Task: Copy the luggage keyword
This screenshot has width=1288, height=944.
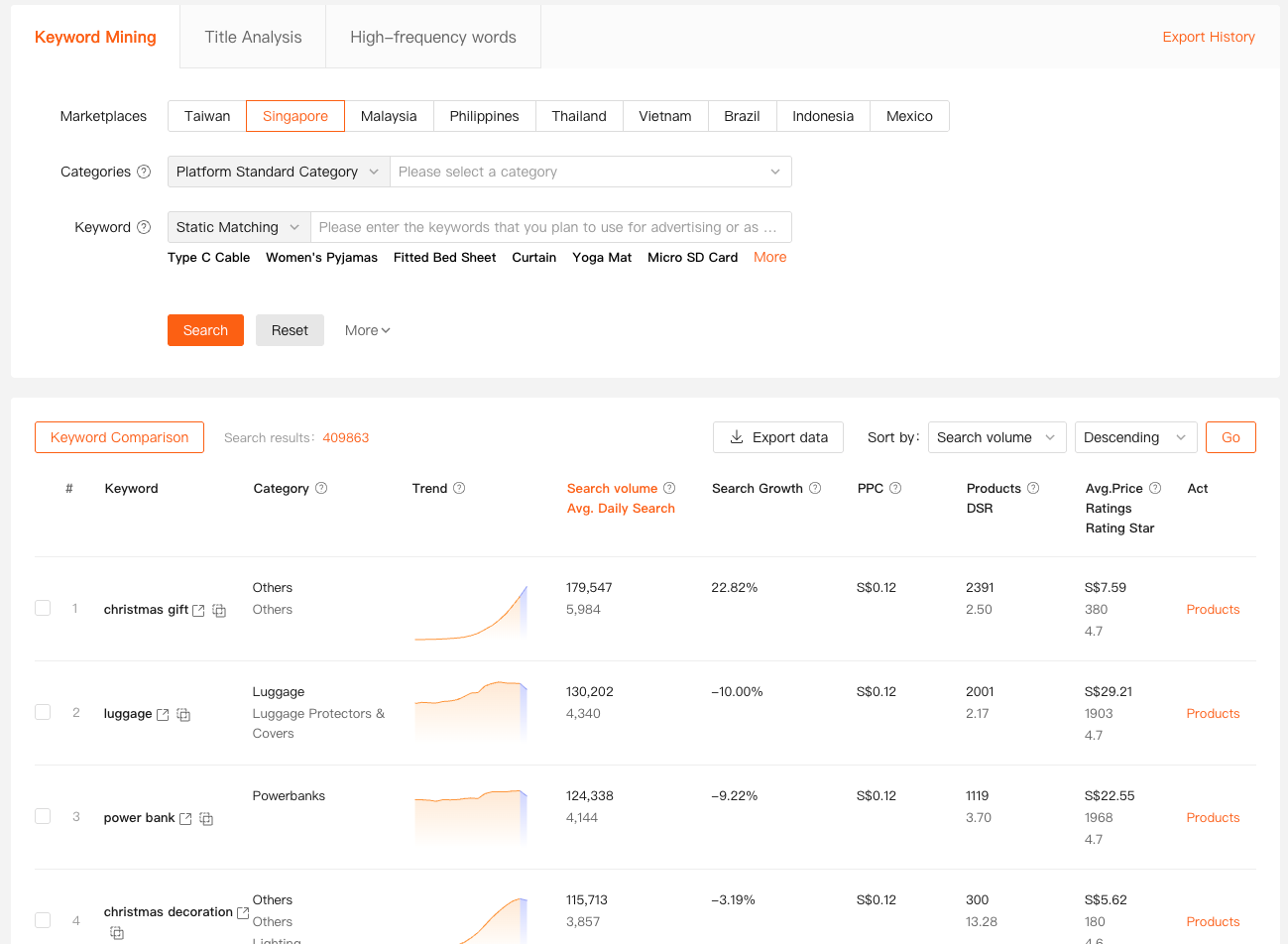Action: click(183, 715)
